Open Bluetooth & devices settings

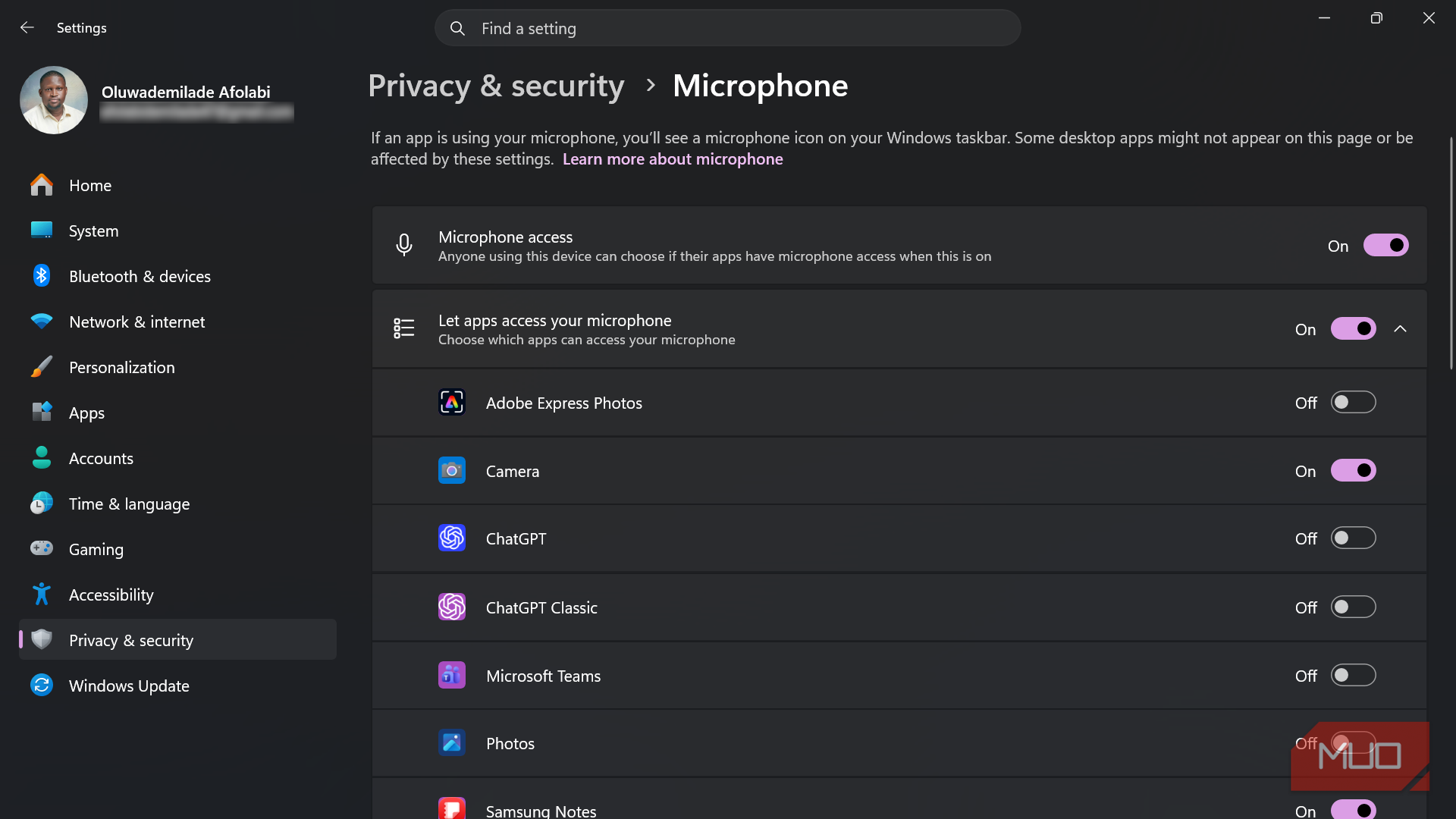pyautogui.click(x=177, y=276)
